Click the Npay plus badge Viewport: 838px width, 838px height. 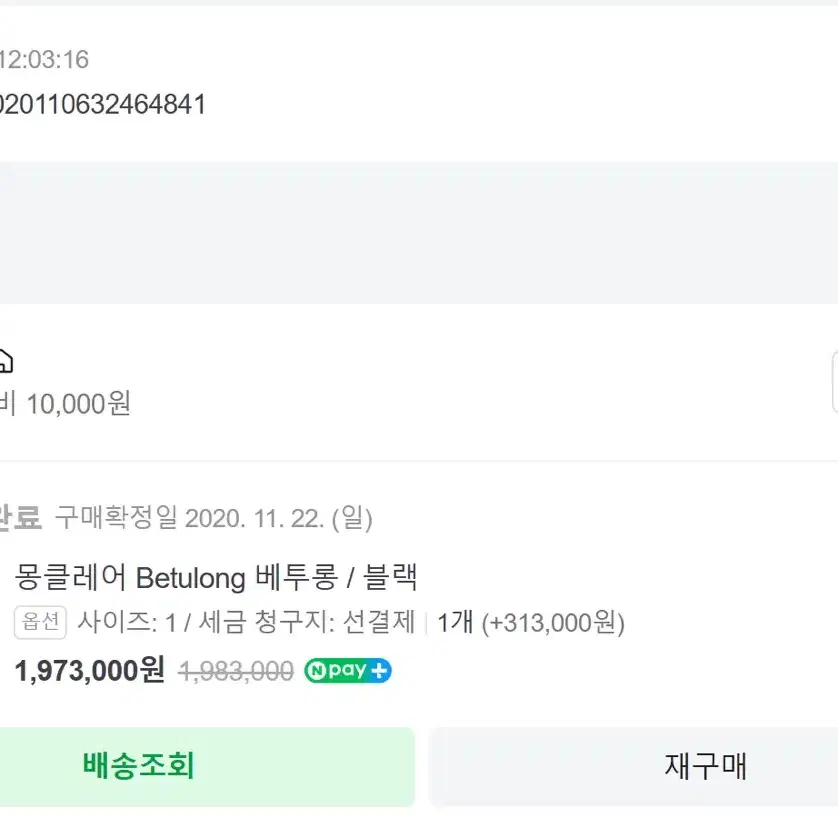(x=348, y=670)
